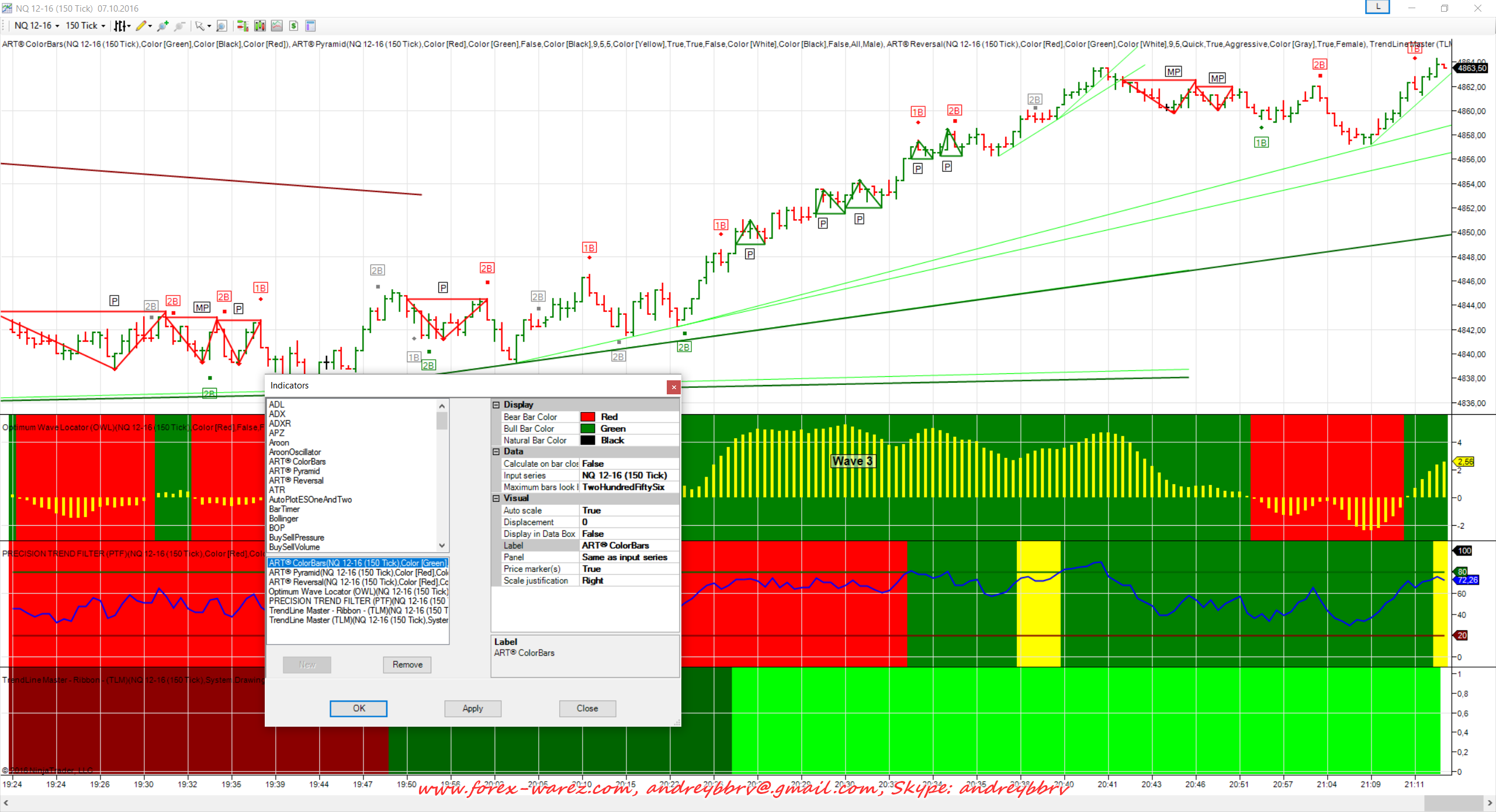Image resolution: width=1496 pixels, height=812 pixels.
Task: Click the zoom frame magnifier icon
Action: point(221,26)
